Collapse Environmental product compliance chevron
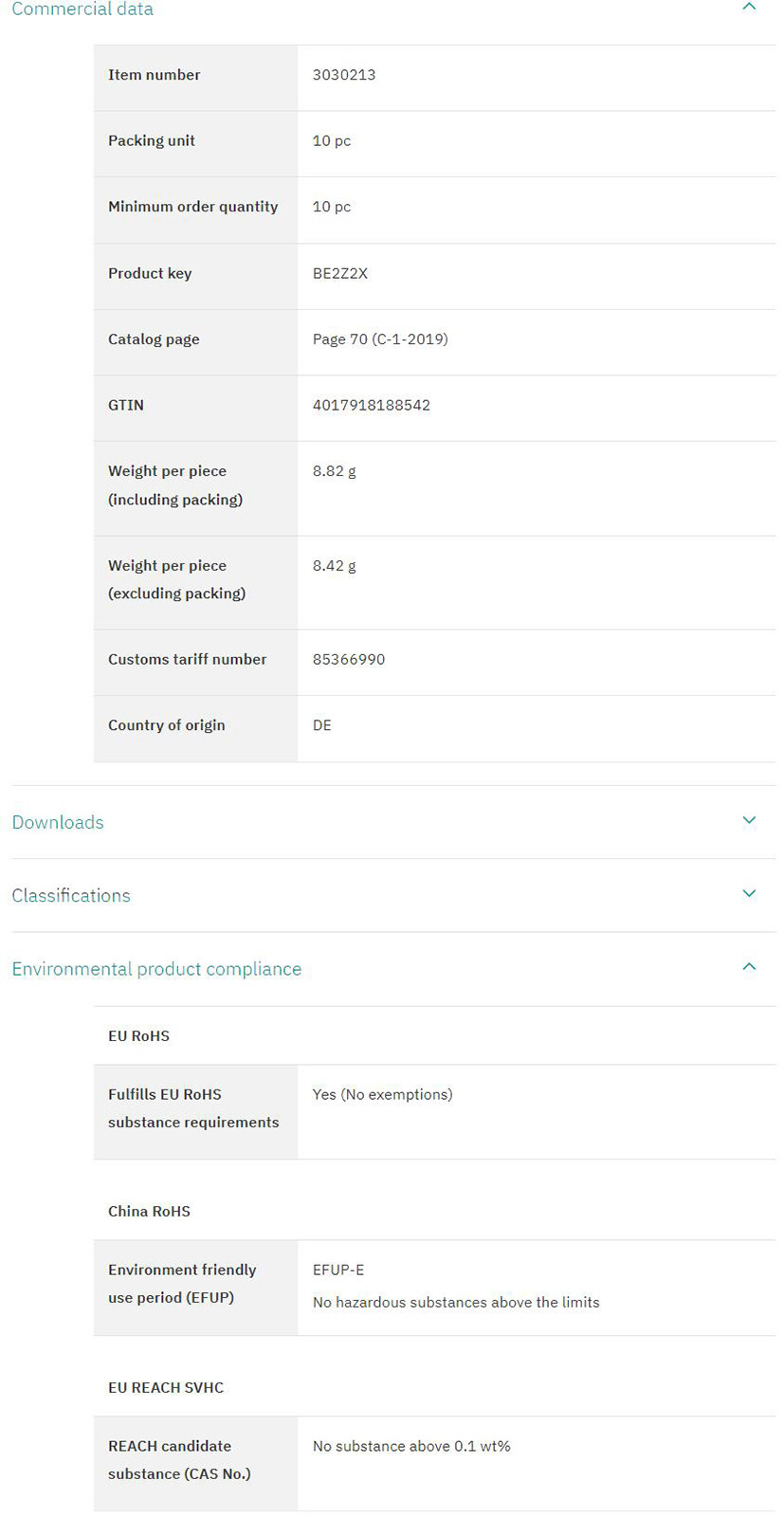The image size is (784, 1517). tap(749, 966)
